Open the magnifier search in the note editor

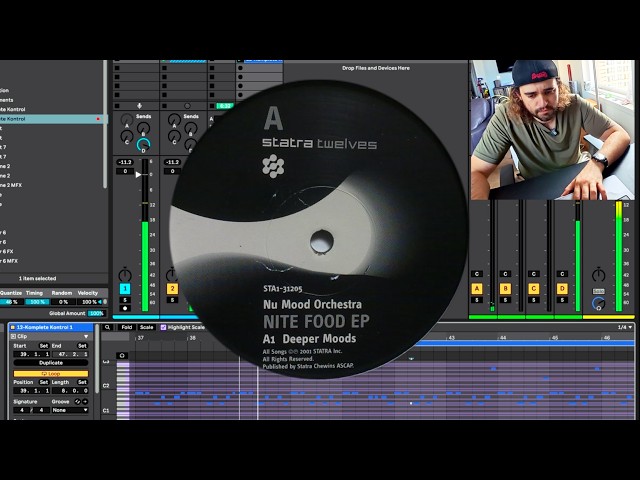pyautogui.click(x=107, y=327)
